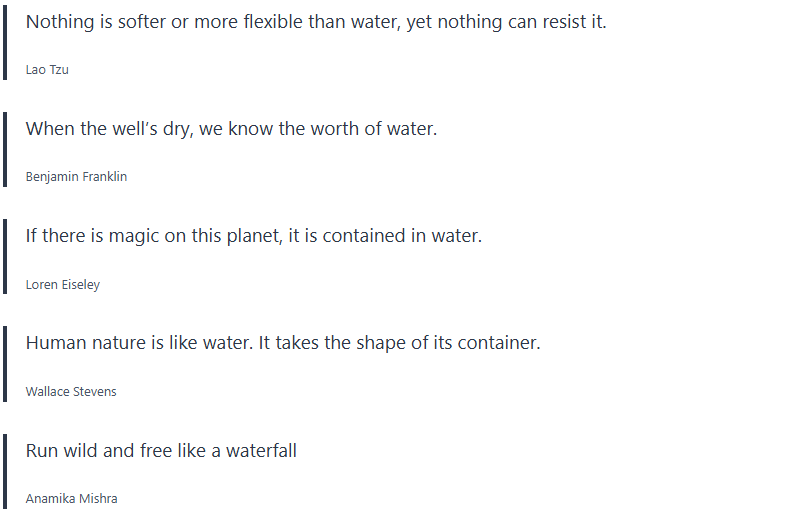Click the left border bar of Franklin quote
This screenshot has height=514, width=808.
click(5, 151)
